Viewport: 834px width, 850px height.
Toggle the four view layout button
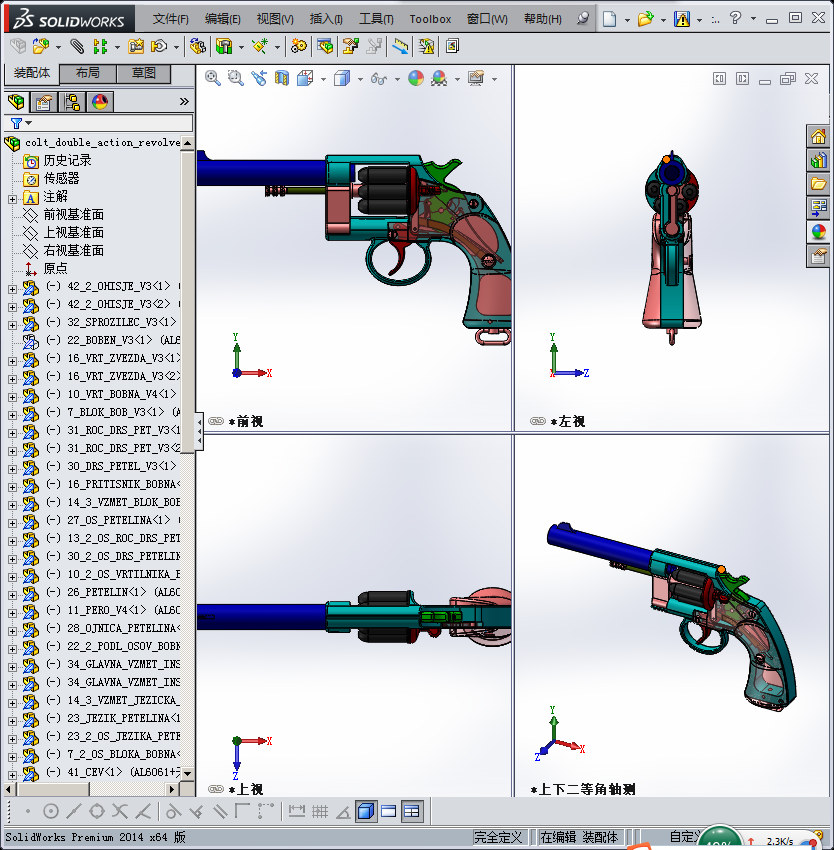(412, 812)
